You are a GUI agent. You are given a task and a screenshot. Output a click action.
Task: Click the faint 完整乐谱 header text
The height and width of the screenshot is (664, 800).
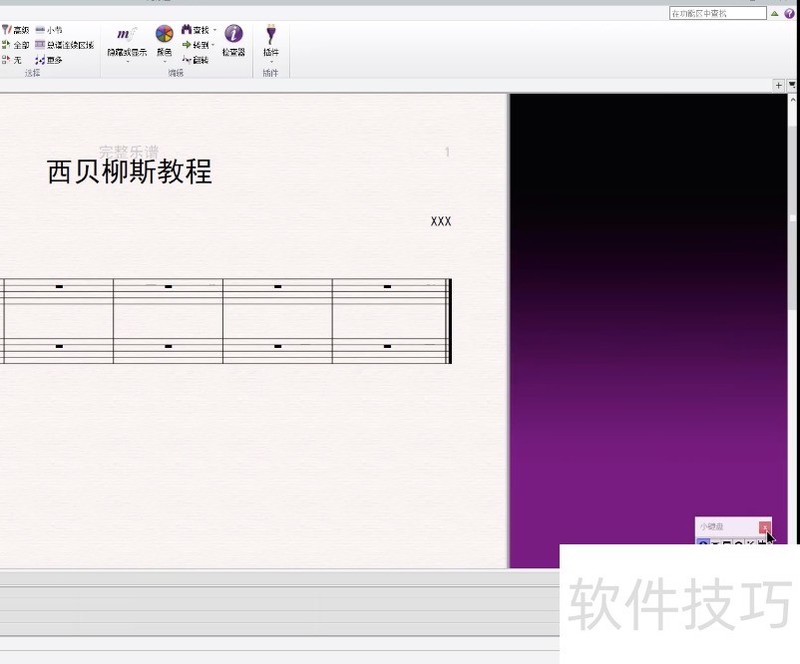click(129, 152)
